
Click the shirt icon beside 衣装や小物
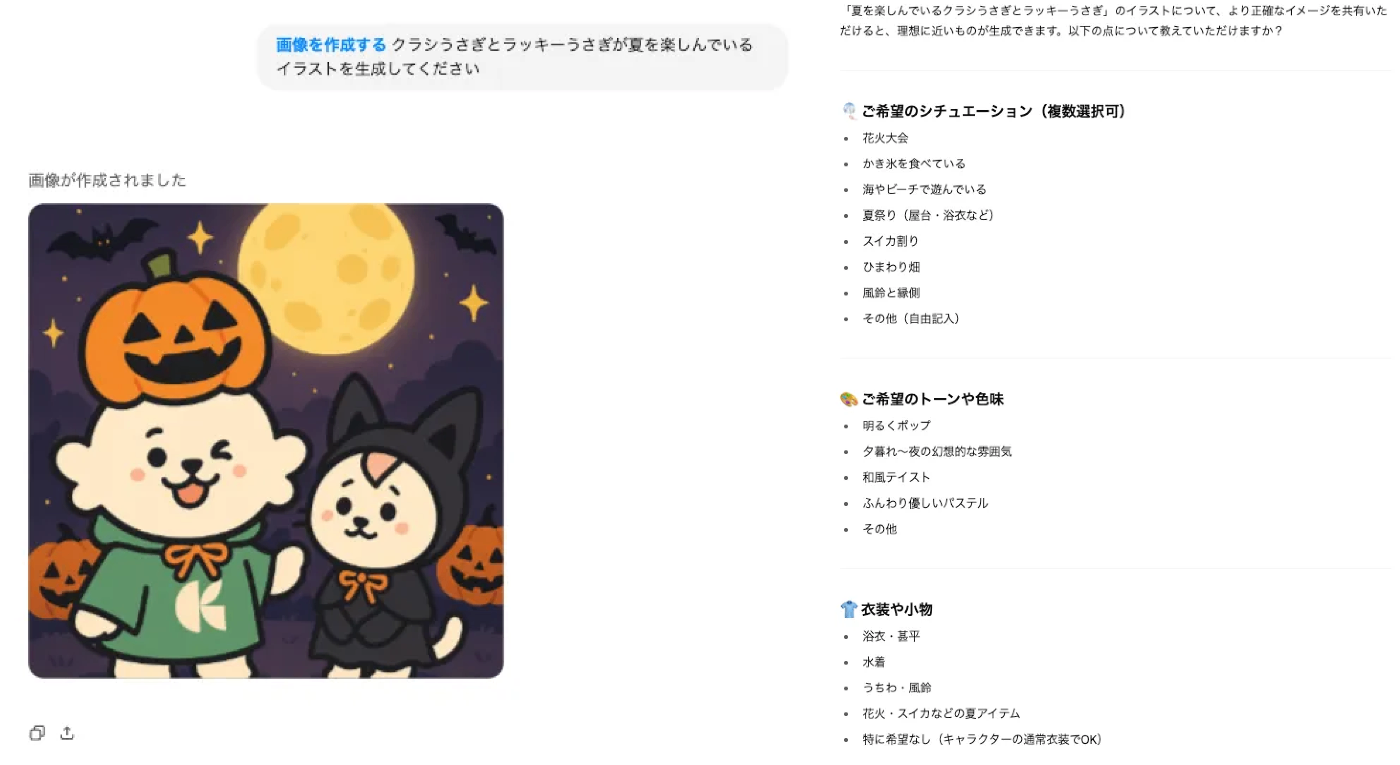[x=849, y=609]
